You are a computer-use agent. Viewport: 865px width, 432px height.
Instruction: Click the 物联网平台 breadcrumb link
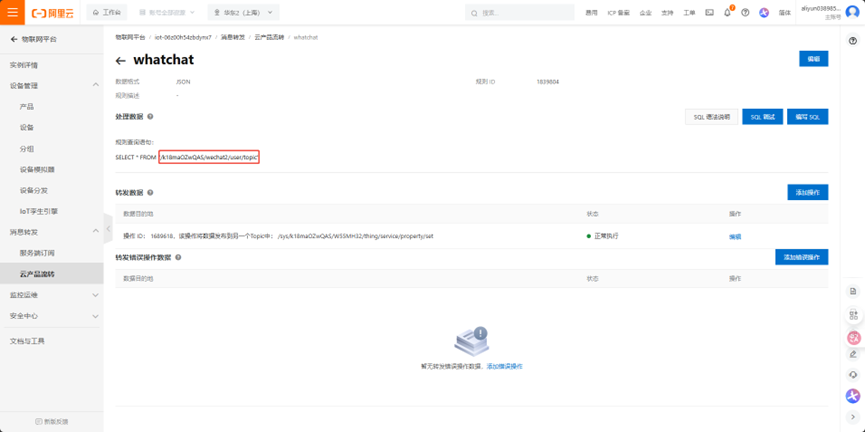(x=130, y=38)
